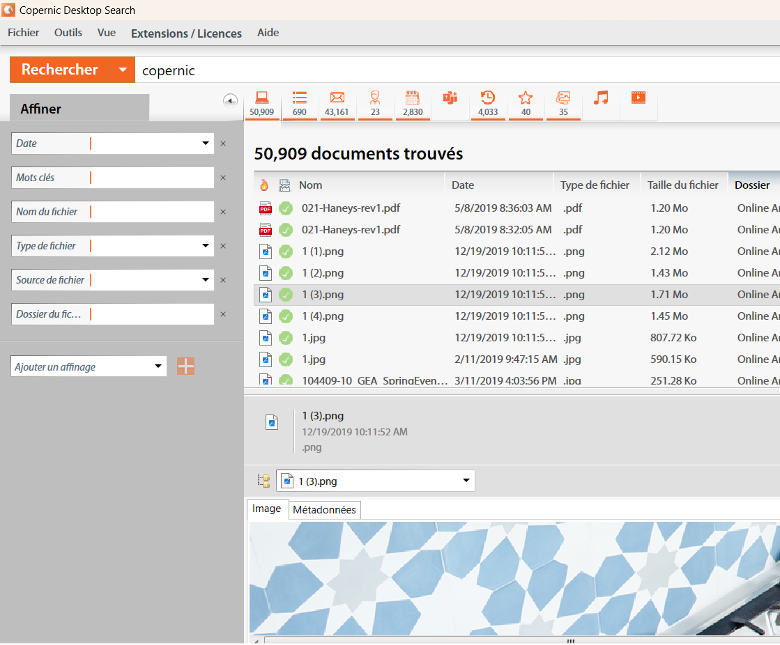The image size is (780, 645).
Task: Select the 807.72 Ko 1.jpg row
Action: tap(517, 338)
